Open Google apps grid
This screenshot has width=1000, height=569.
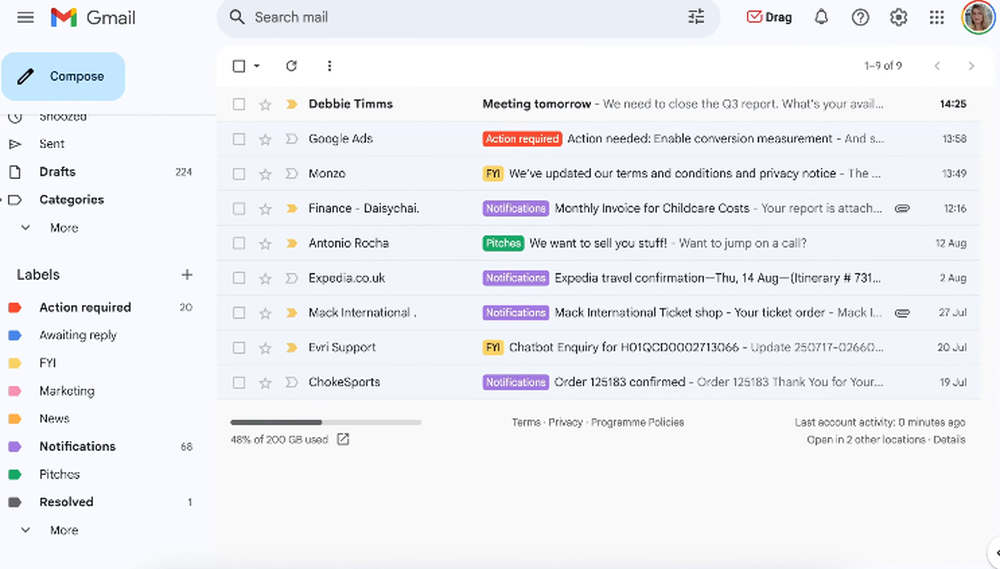(937, 17)
